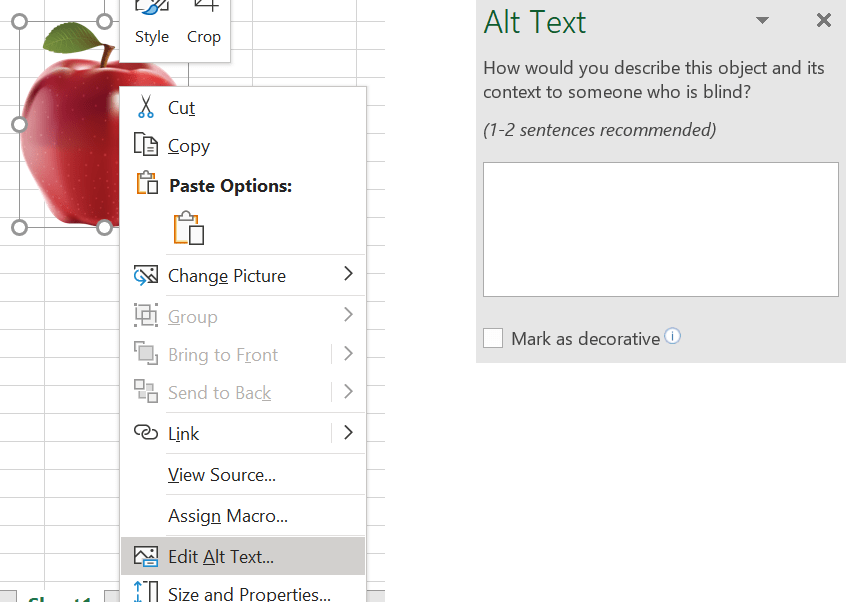846x605 pixels.
Task: Click the Style brush icon
Action: 152,8
